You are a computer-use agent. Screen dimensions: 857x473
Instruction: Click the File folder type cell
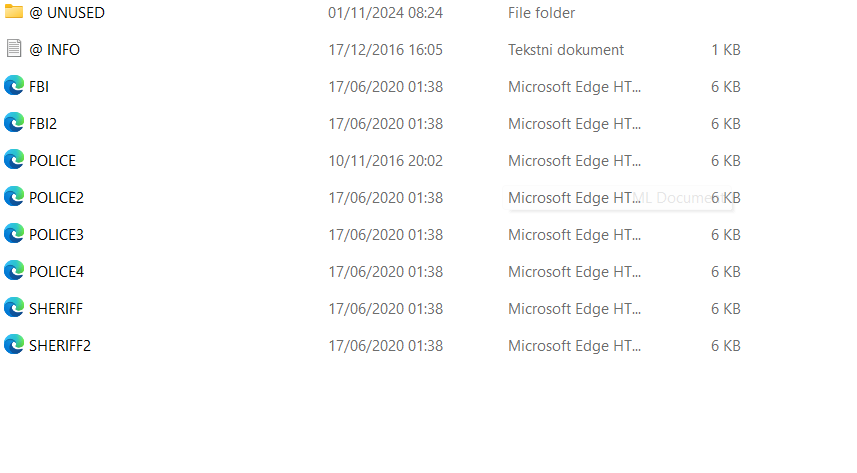coord(541,13)
